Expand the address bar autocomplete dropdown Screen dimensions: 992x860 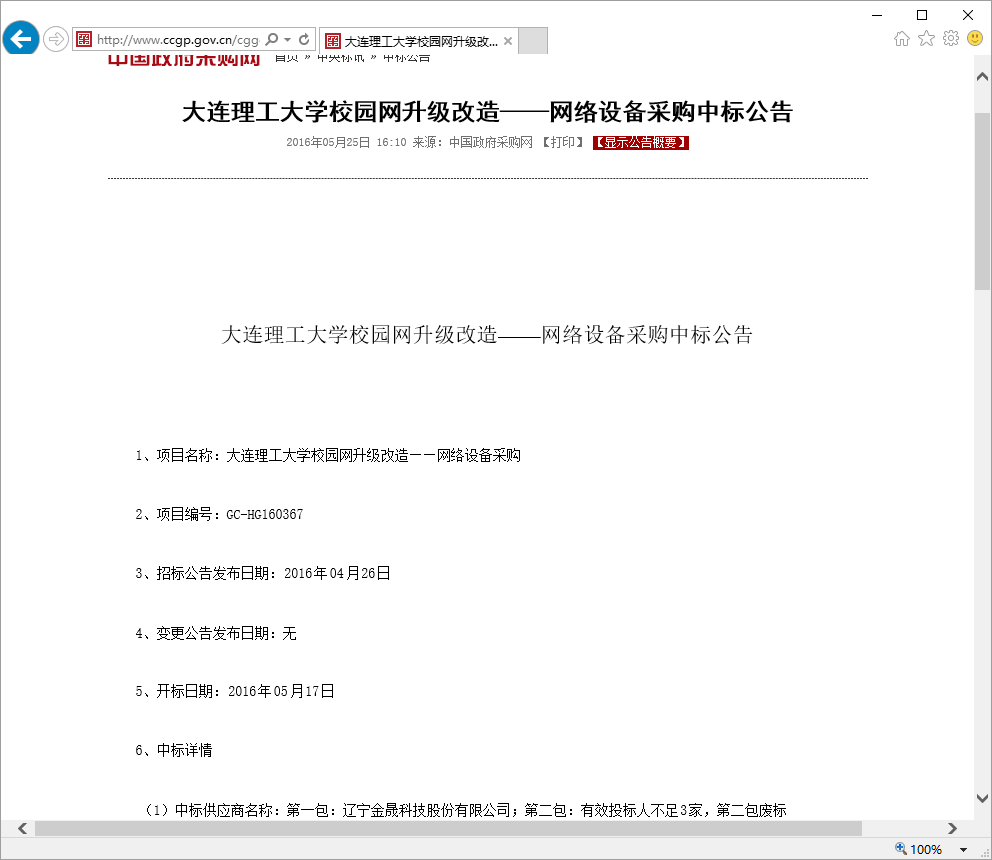click(x=288, y=40)
